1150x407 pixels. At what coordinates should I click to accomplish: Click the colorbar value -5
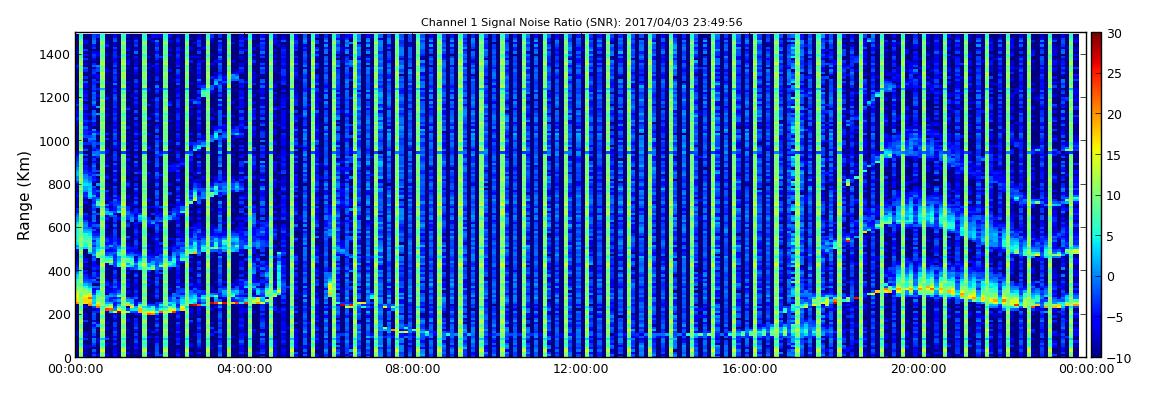coord(1115,317)
